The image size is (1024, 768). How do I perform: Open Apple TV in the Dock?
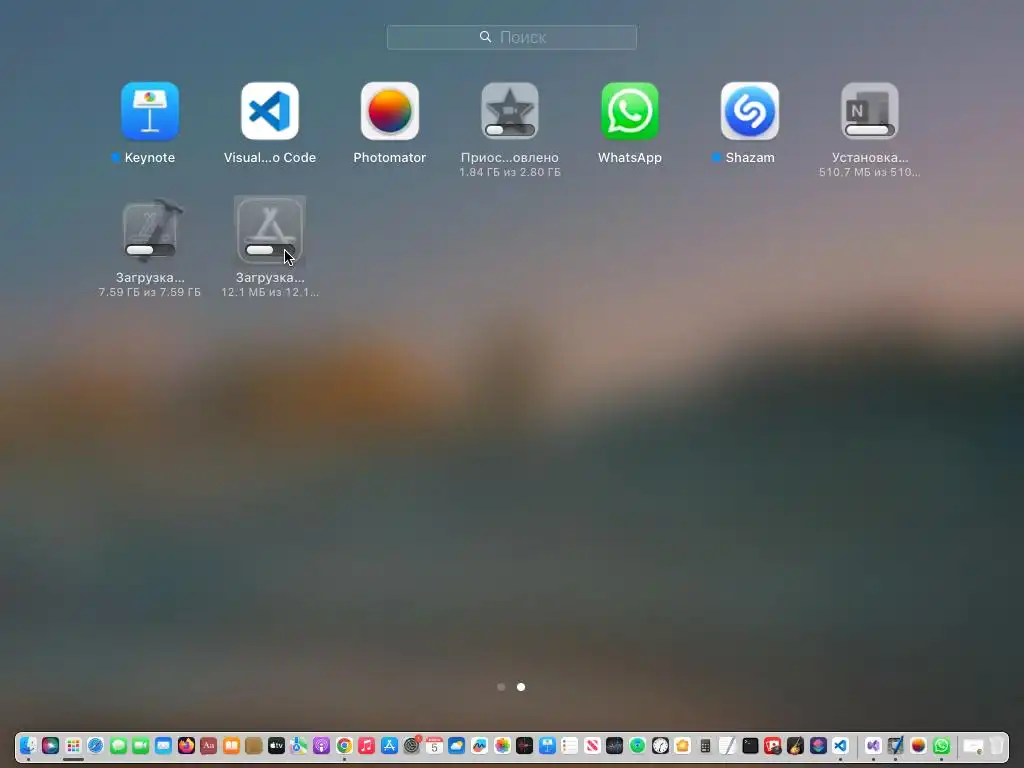(276, 746)
